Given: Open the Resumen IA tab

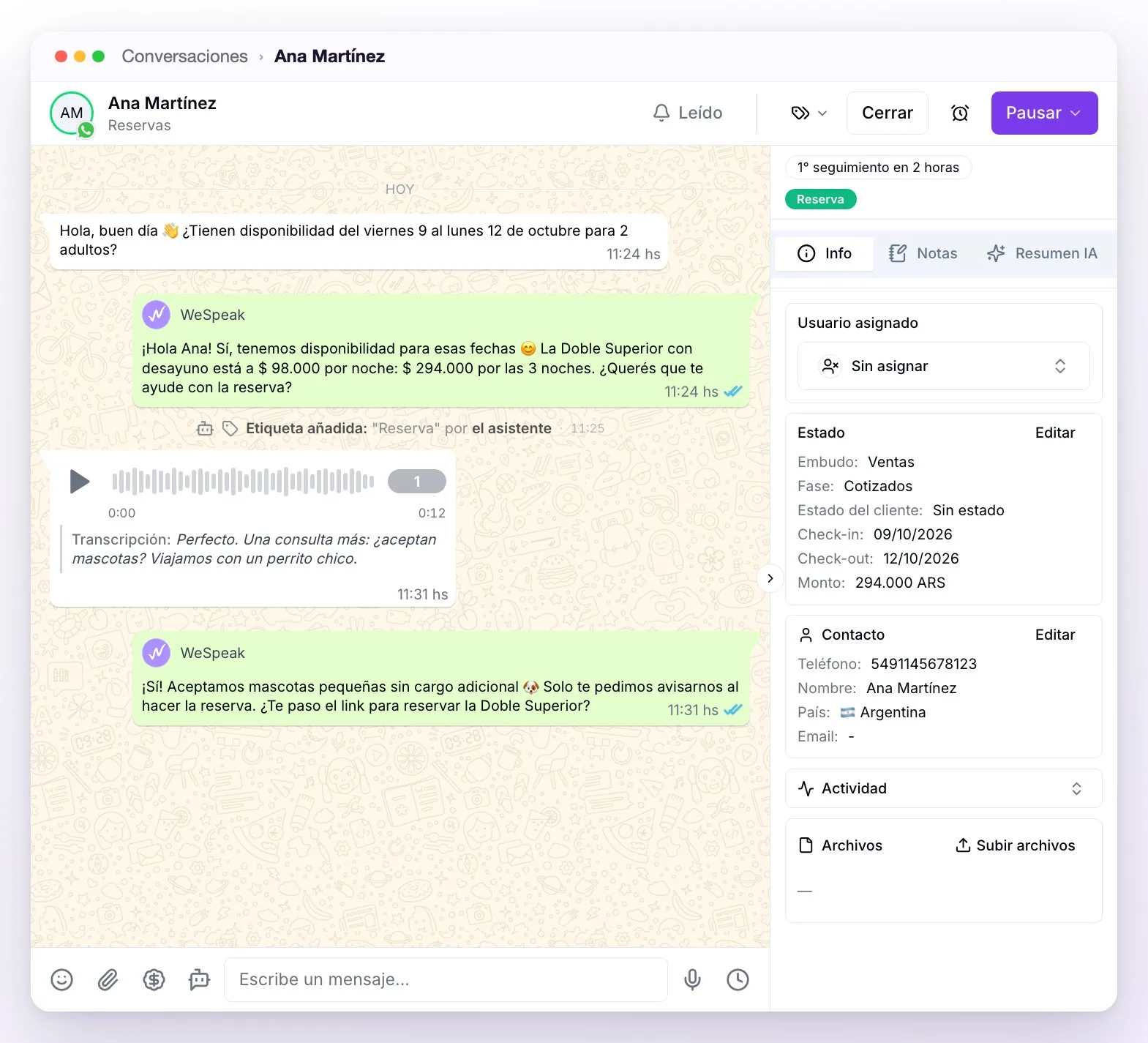Looking at the screenshot, I should (x=1042, y=253).
